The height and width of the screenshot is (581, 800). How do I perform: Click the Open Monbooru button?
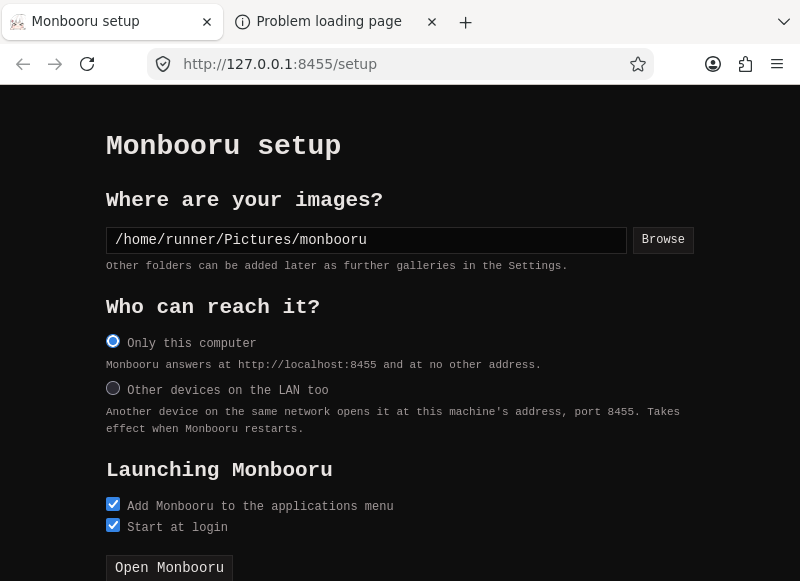(x=169, y=568)
